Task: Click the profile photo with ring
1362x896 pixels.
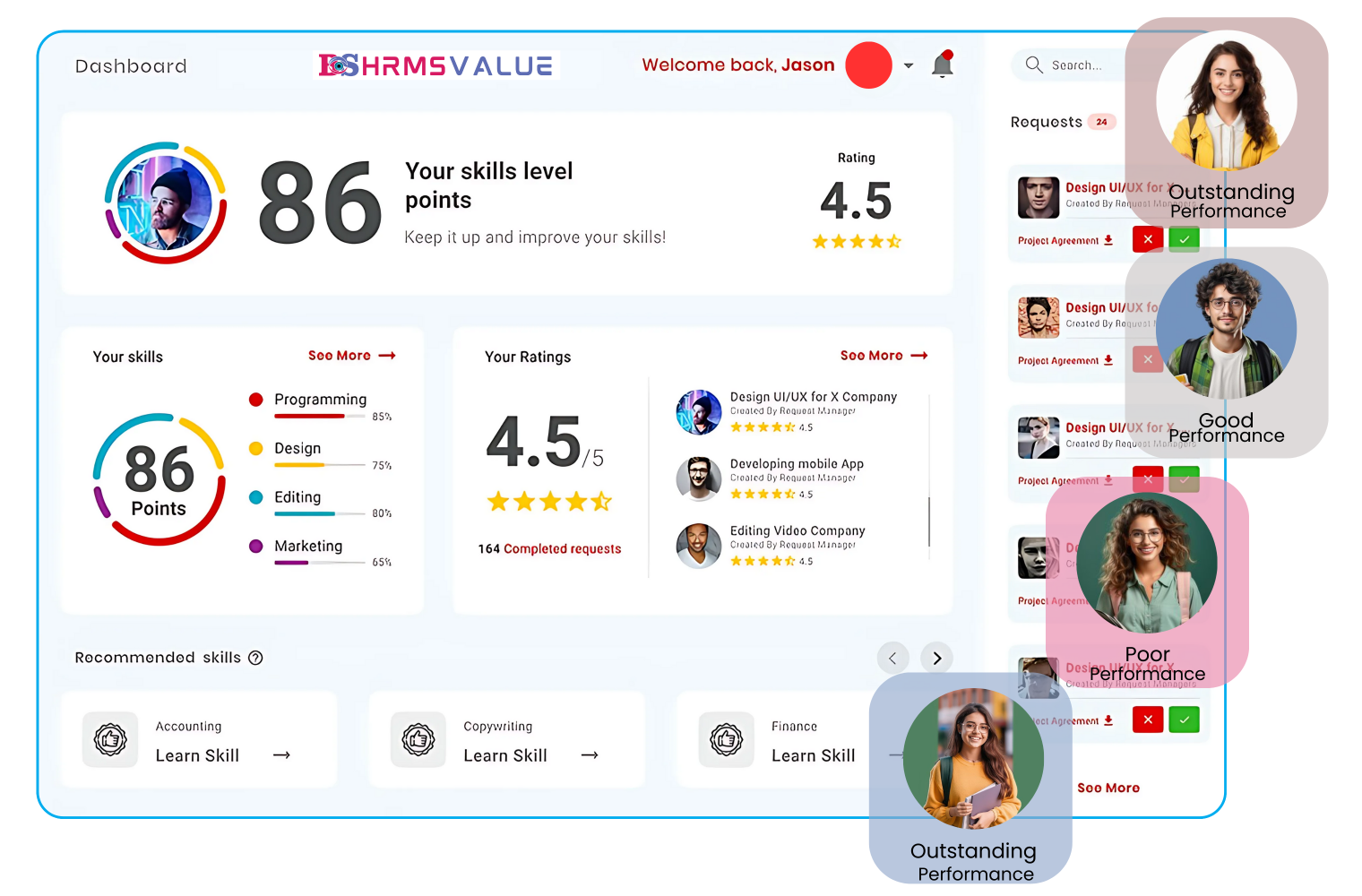Action: 166,202
